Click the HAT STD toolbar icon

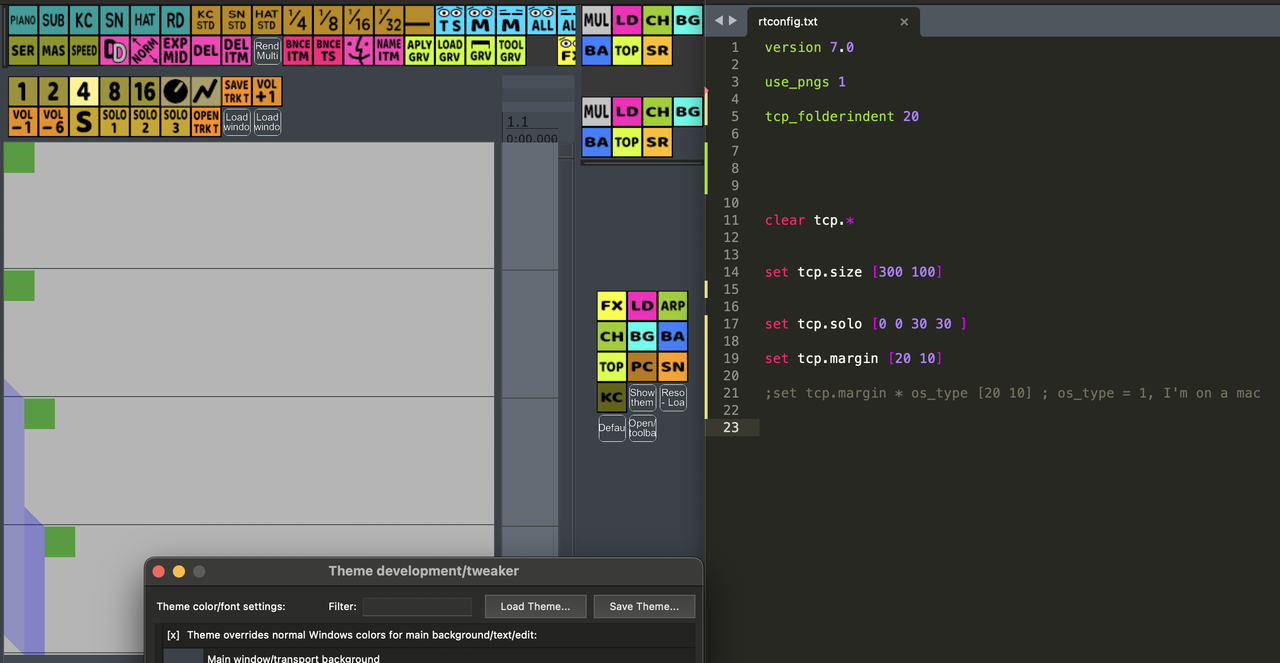click(267, 20)
